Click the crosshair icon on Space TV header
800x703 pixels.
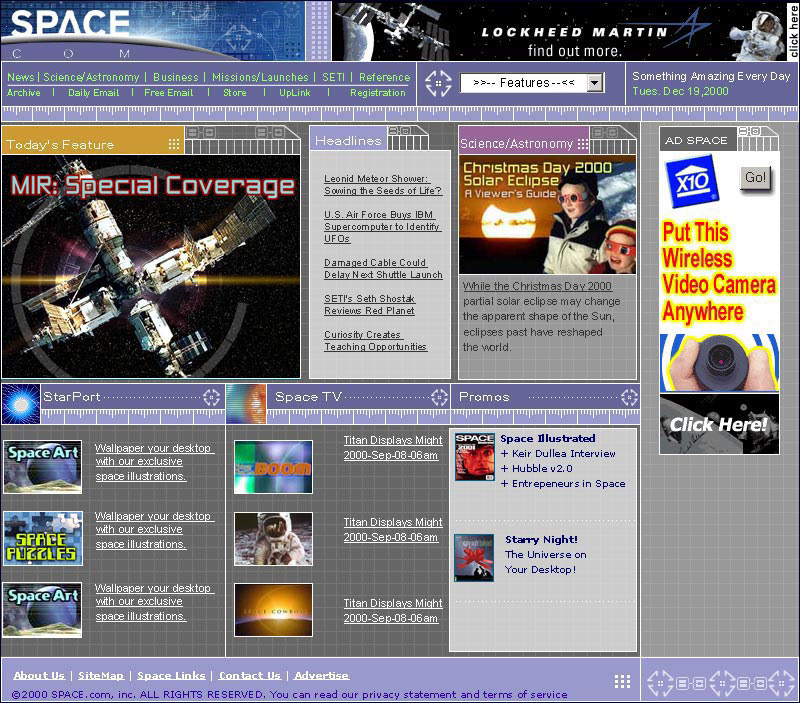(x=439, y=397)
